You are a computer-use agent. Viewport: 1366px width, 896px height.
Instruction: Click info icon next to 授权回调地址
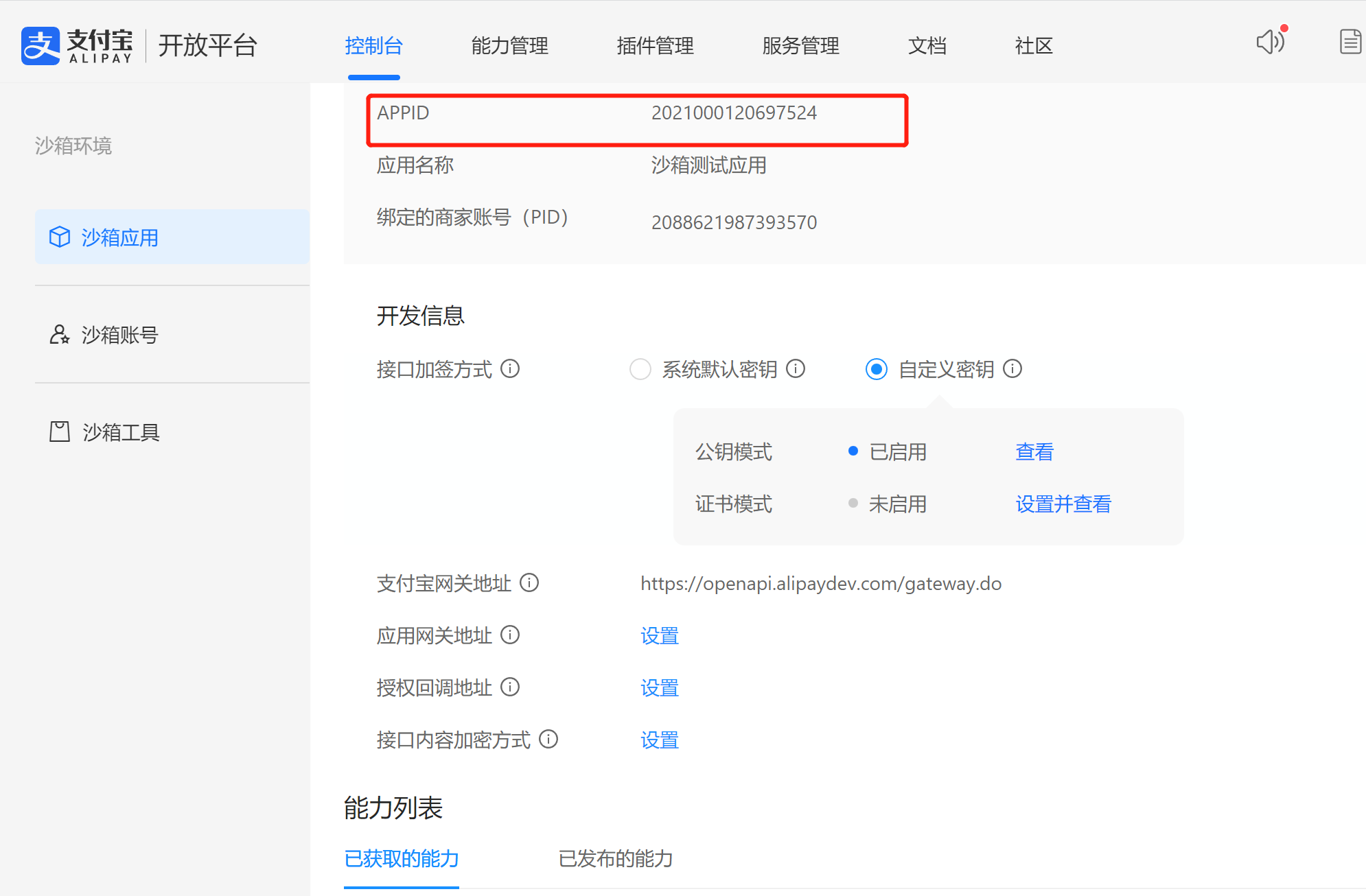point(510,687)
